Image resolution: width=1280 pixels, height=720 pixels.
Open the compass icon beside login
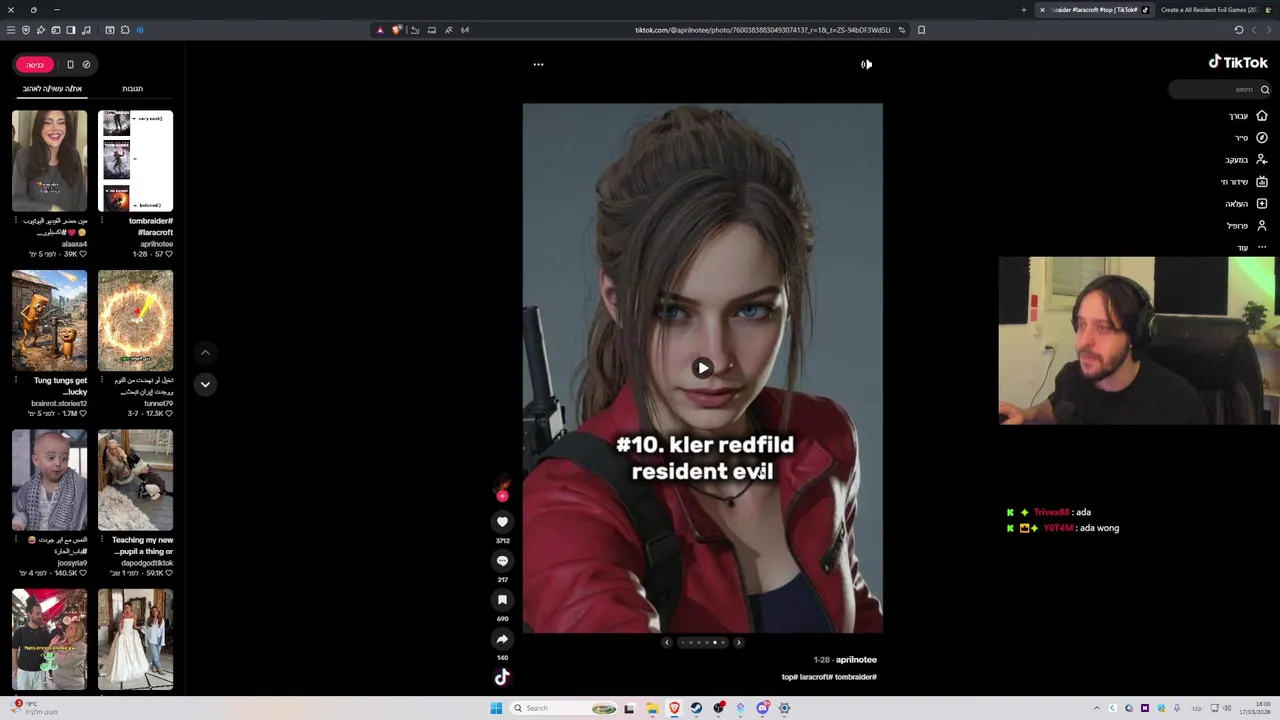pyautogui.click(x=86, y=65)
